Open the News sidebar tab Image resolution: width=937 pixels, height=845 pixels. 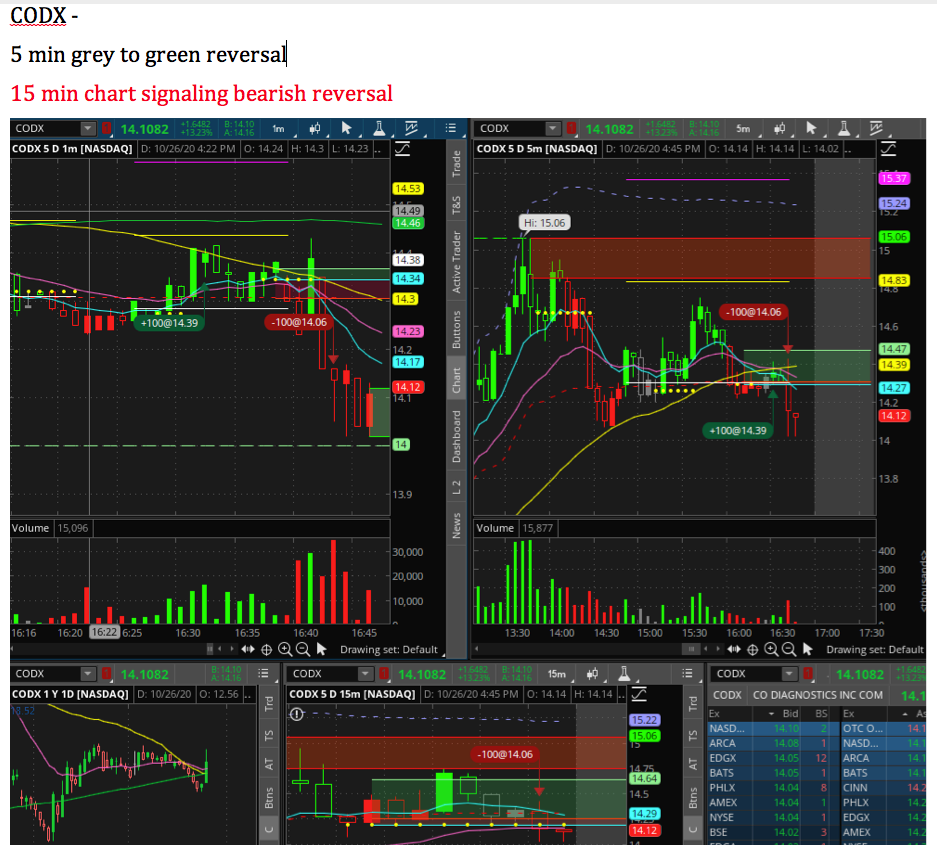457,526
